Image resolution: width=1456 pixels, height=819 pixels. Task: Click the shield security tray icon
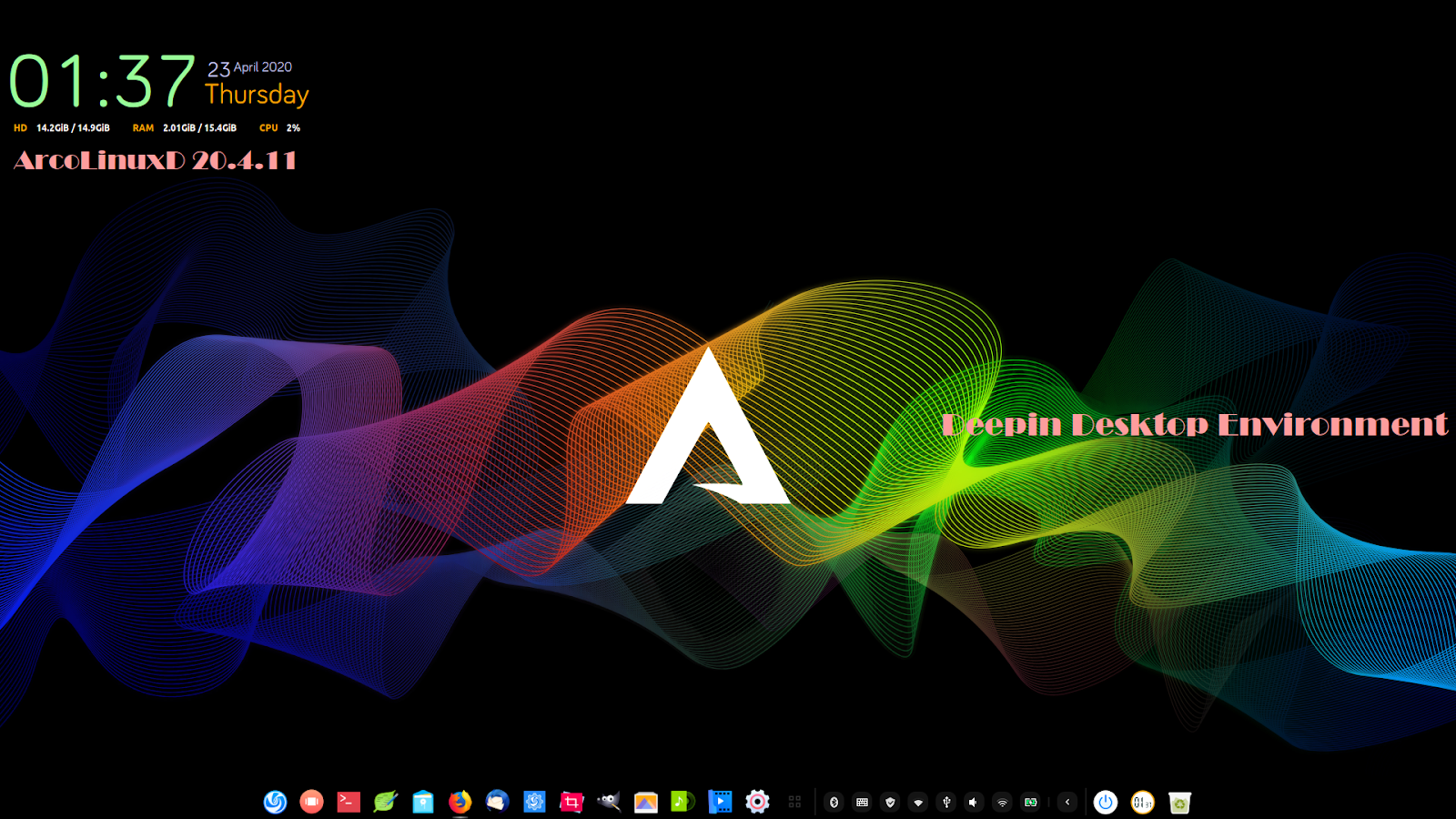tap(890, 802)
